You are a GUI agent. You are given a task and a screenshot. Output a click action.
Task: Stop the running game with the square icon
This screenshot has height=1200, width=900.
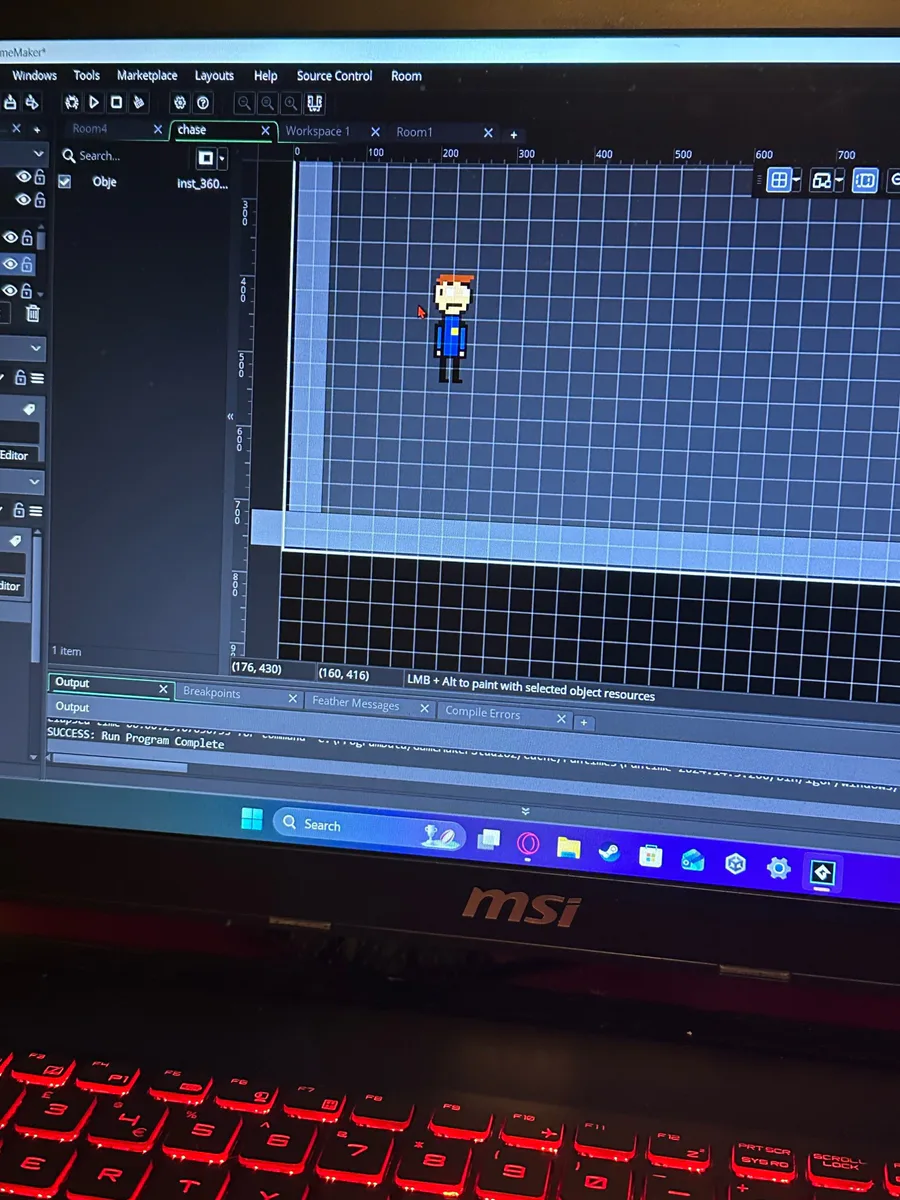[116, 102]
